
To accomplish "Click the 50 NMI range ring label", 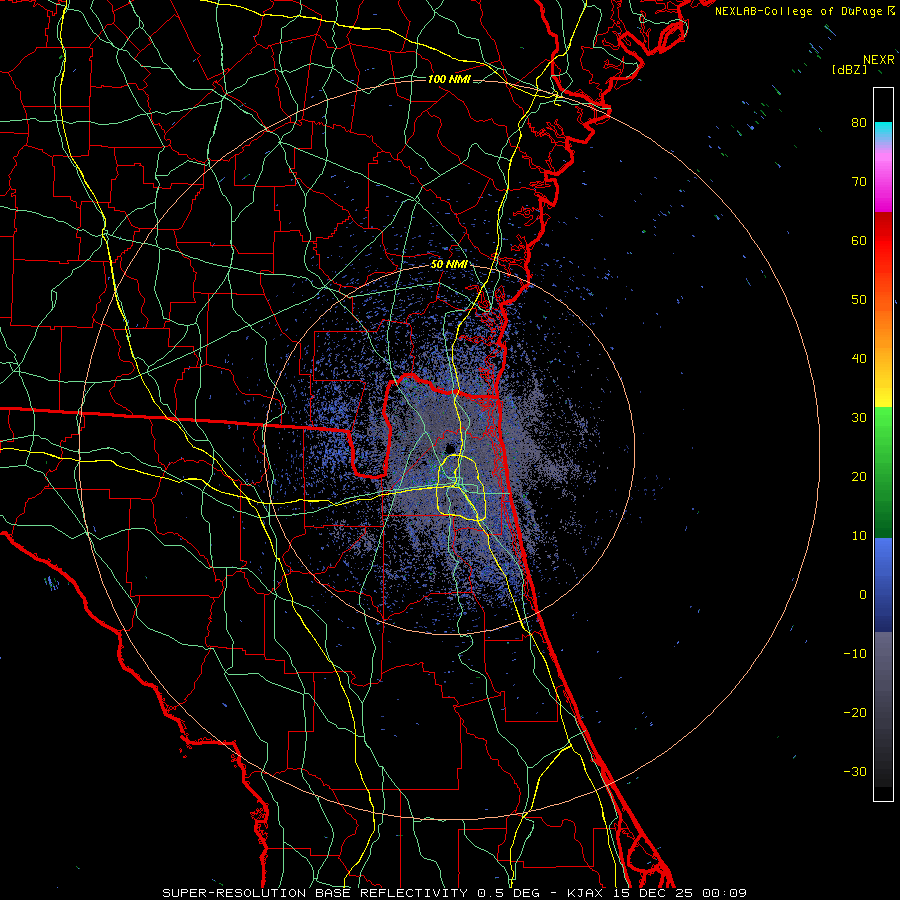I will [449, 265].
